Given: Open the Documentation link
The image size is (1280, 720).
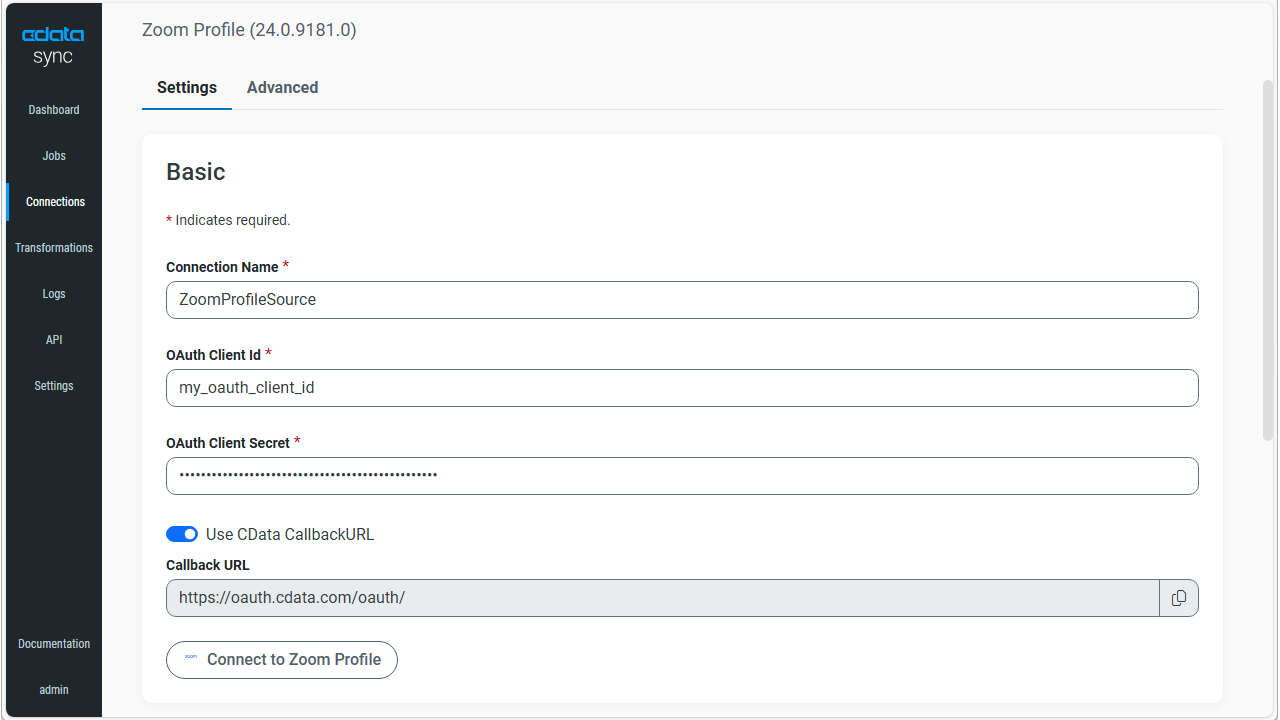Looking at the screenshot, I should (x=54, y=644).
